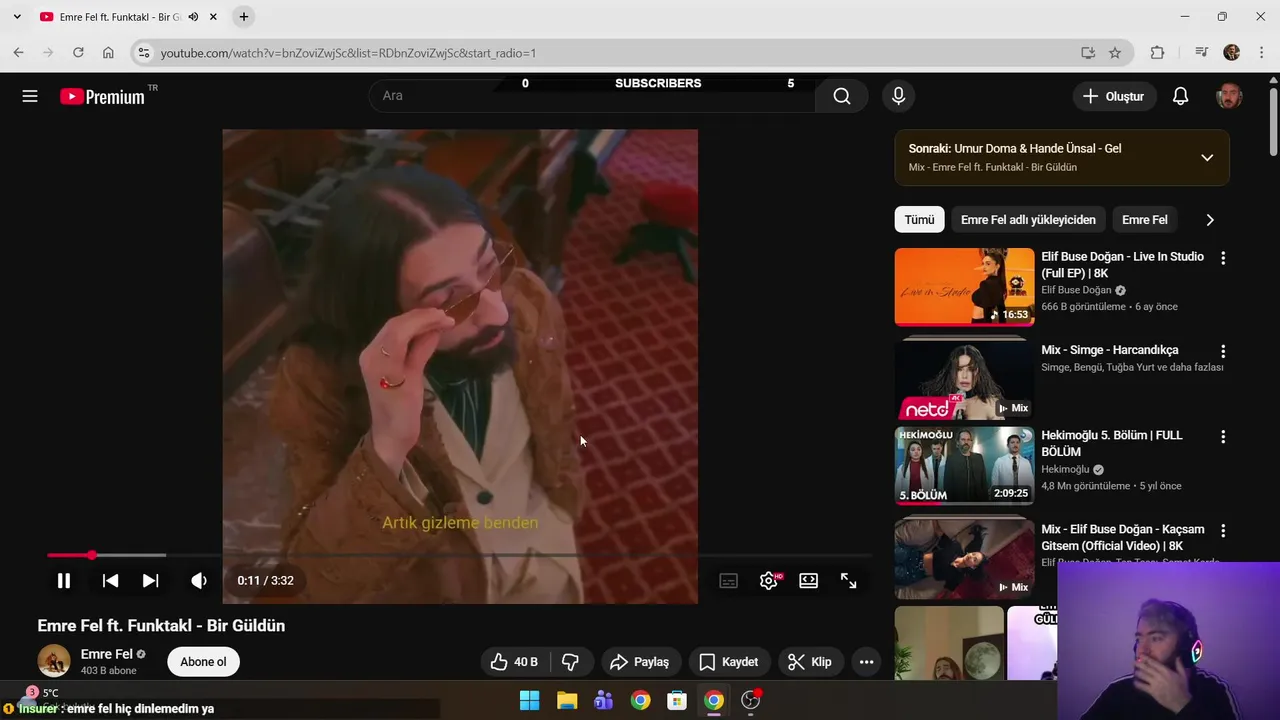Like the video with 40 B likes
Viewport: 1280px width, 720px height.
pyautogui.click(x=515, y=662)
